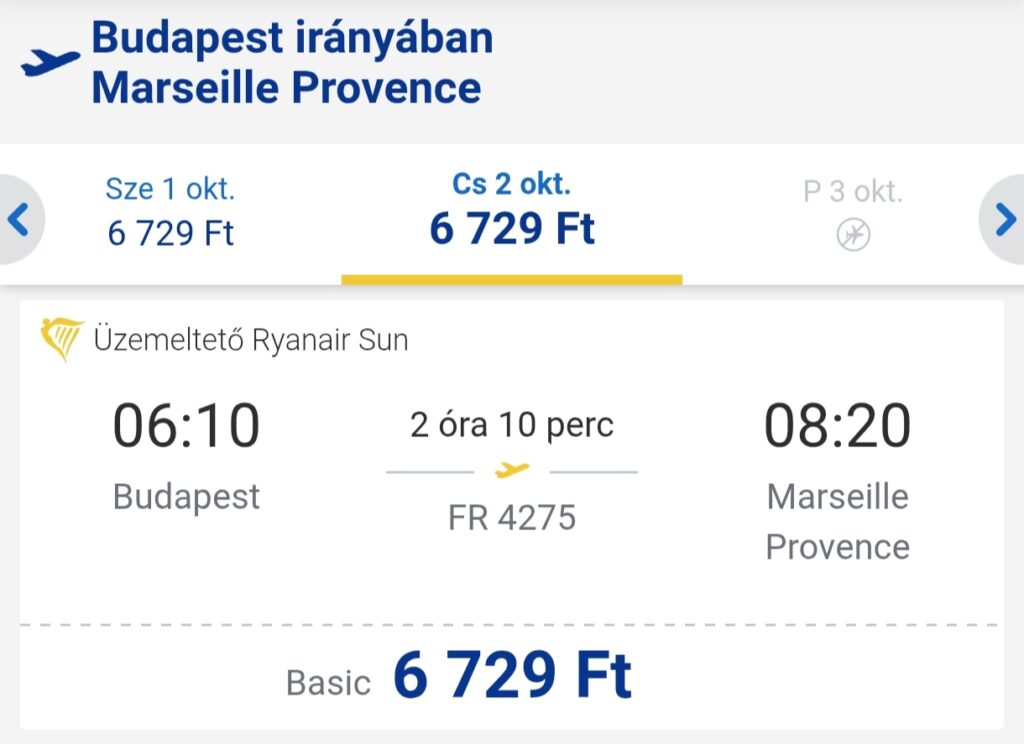The image size is (1024, 744).
Task: Go to next dates with right chevron
Action: click(x=1004, y=219)
